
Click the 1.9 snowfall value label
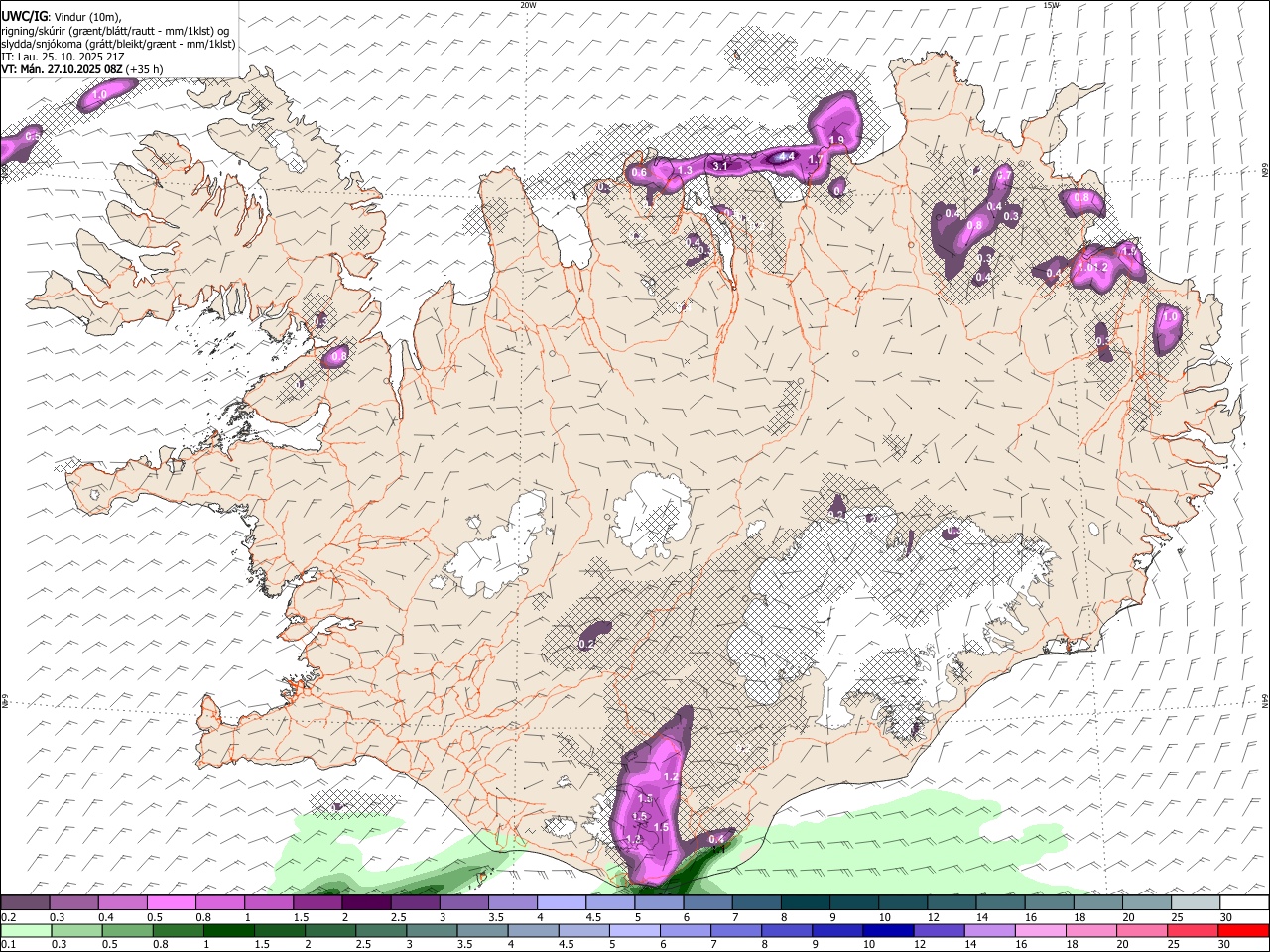[836, 140]
